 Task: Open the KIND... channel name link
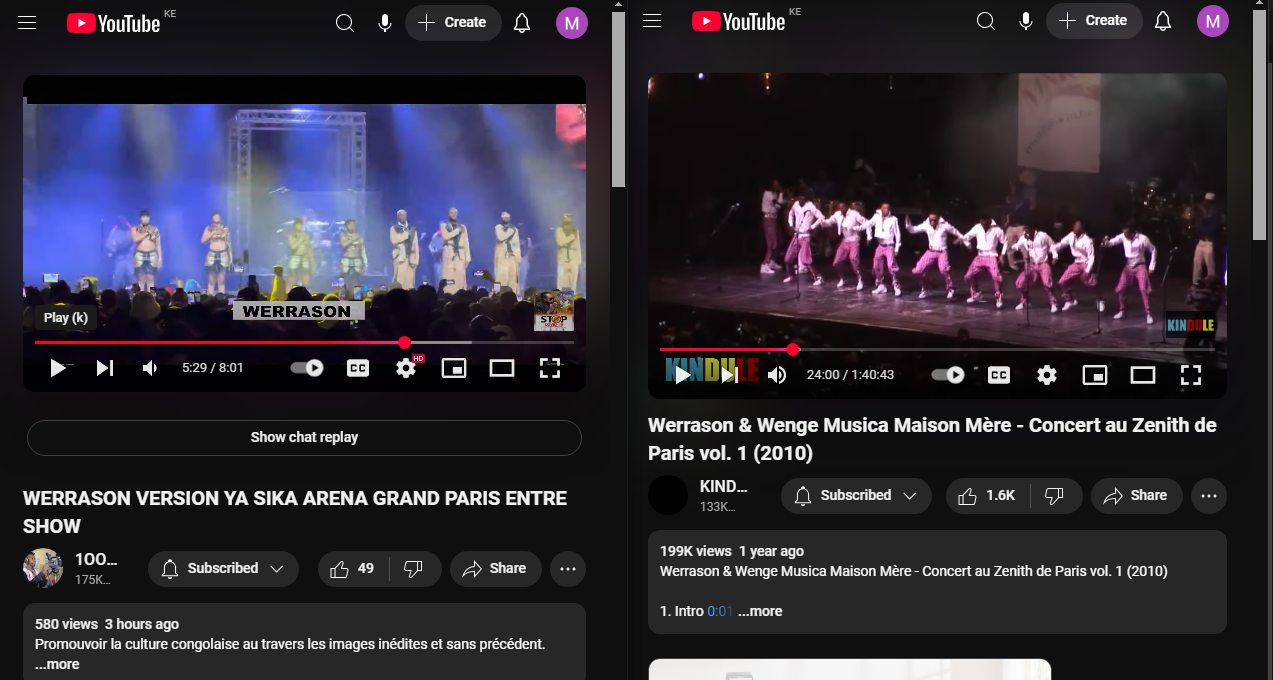[723, 486]
